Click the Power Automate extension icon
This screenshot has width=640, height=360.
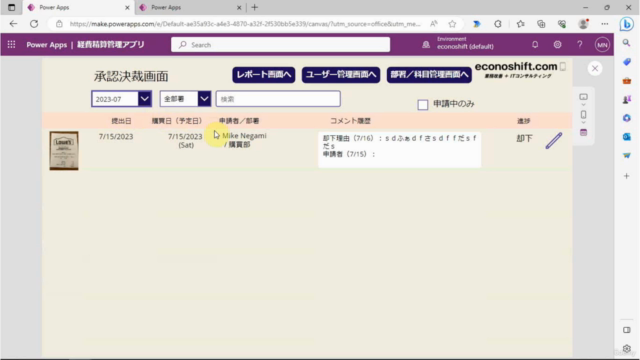point(476,24)
